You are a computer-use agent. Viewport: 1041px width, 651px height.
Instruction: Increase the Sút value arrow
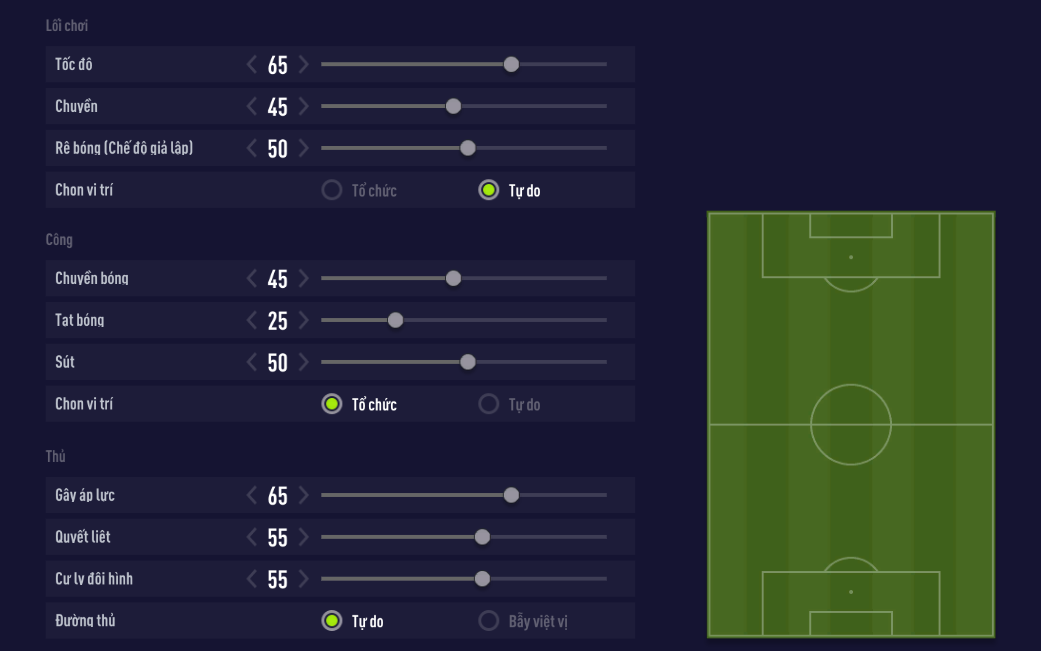click(x=304, y=363)
